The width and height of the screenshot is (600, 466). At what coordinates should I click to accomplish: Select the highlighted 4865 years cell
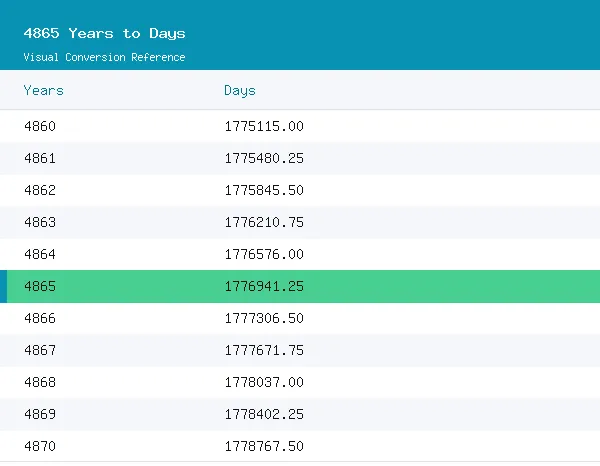pyautogui.click(x=40, y=286)
